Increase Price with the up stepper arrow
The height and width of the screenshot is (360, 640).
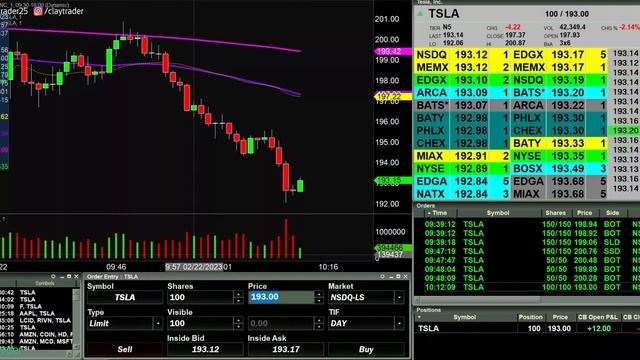tap(319, 294)
